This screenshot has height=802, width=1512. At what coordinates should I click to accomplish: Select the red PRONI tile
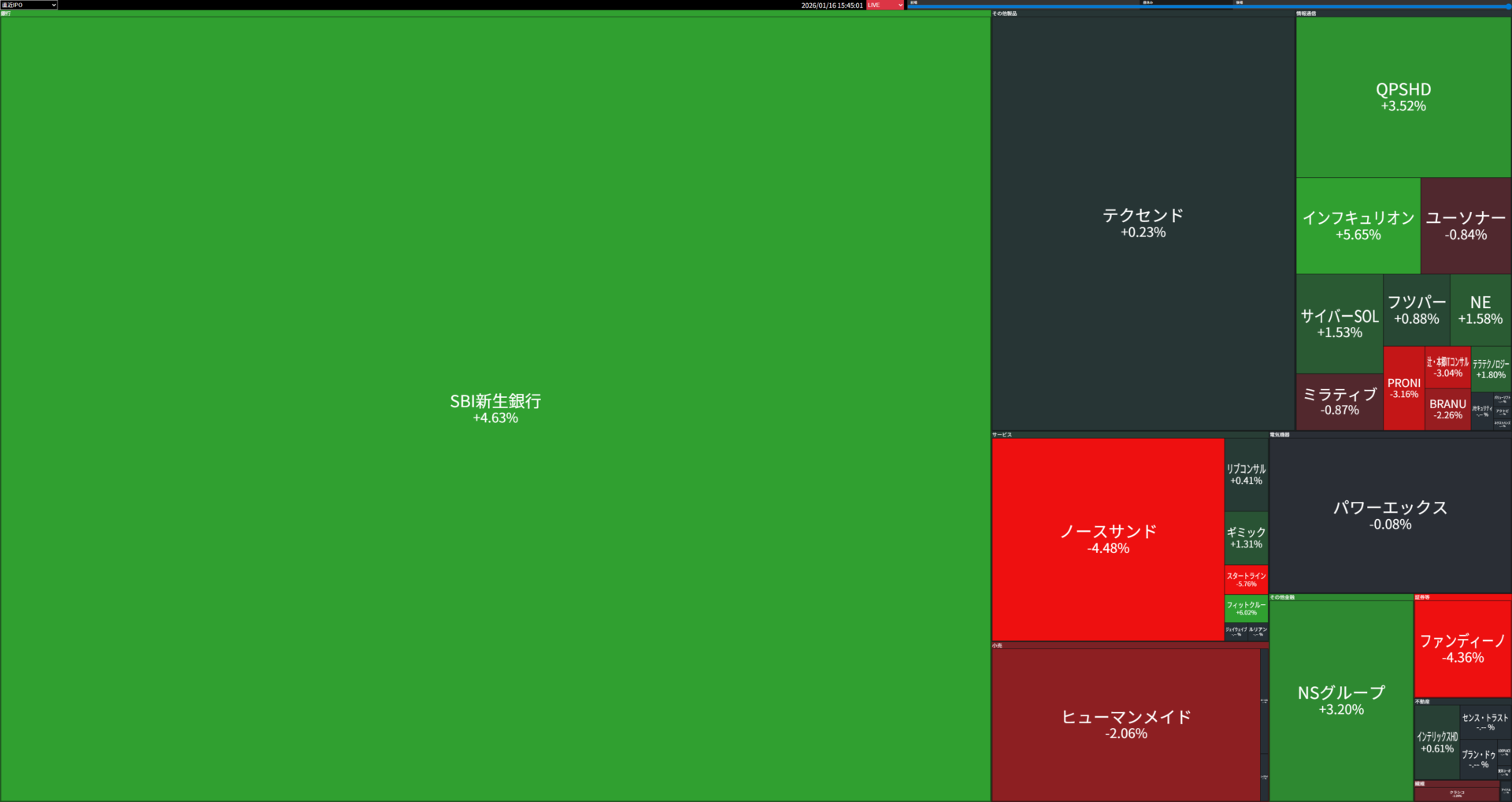tap(1403, 388)
